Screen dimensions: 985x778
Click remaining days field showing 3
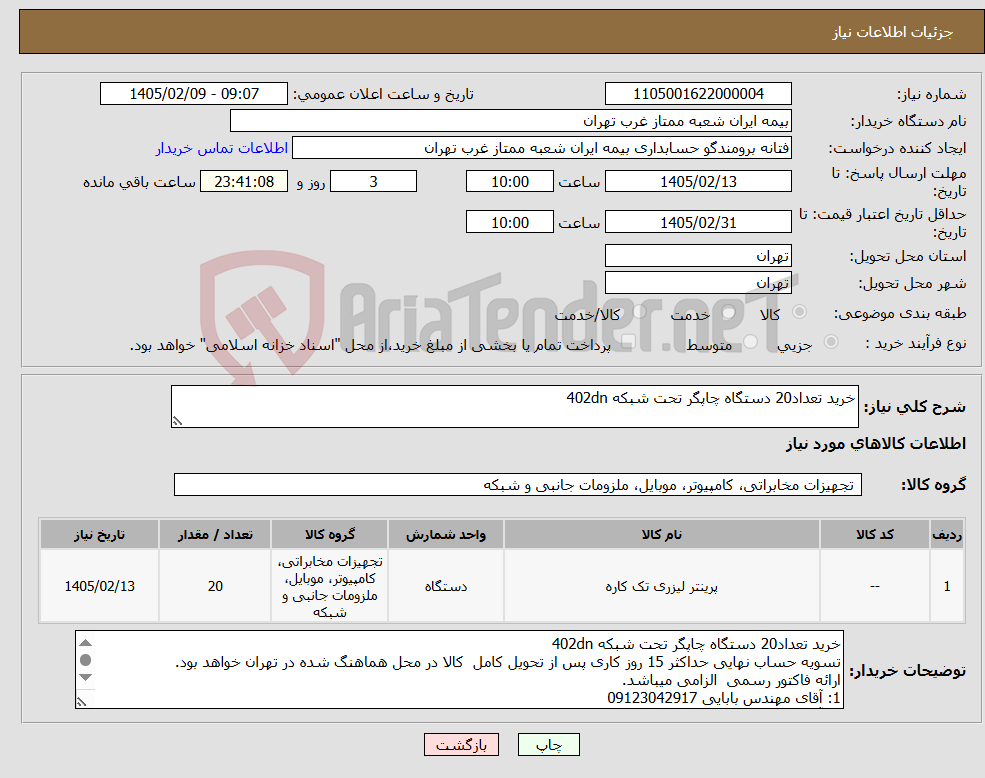(373, 182)
